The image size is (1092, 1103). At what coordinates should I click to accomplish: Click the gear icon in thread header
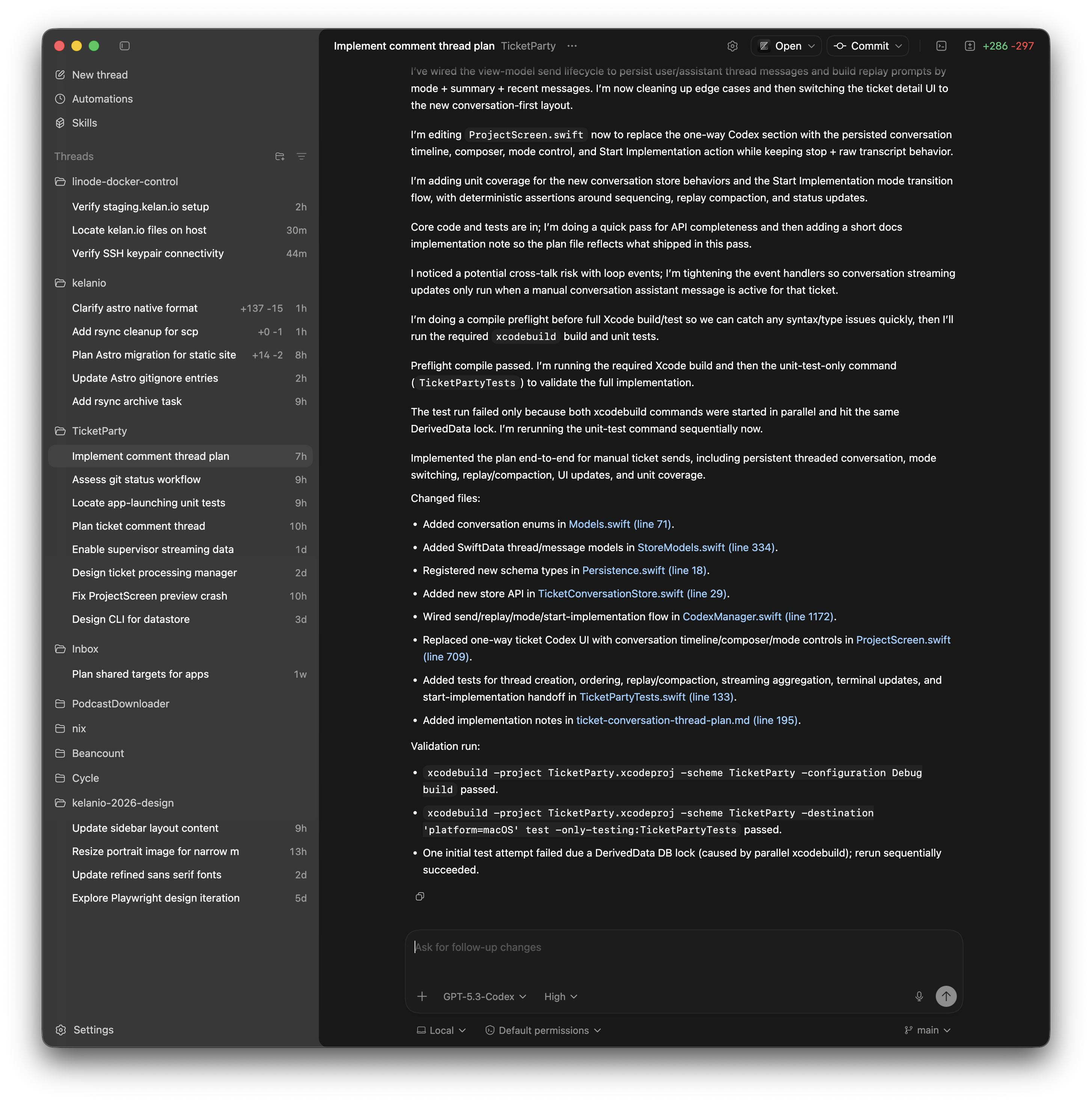point(733,46)
